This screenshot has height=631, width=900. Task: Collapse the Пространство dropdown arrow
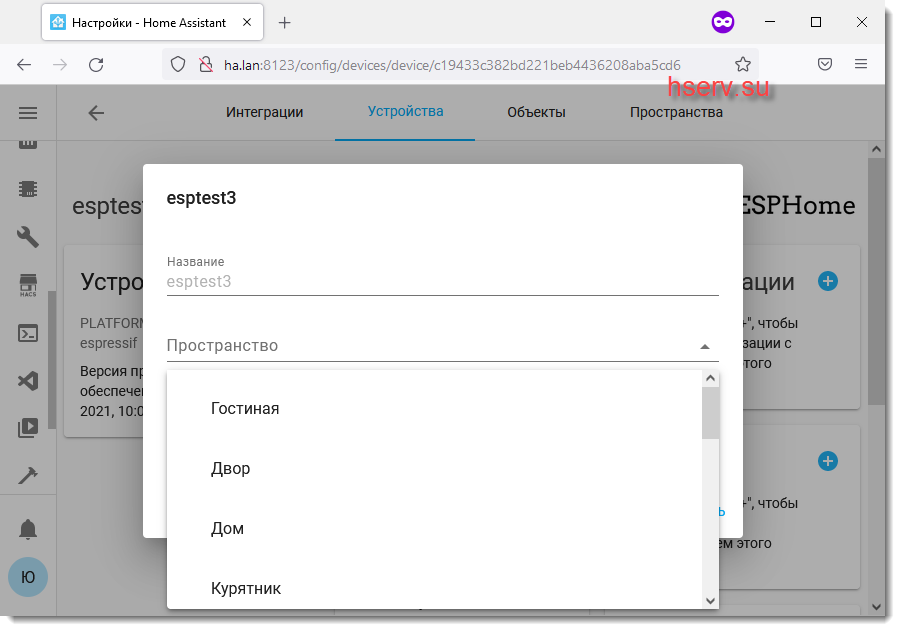pyautogui.click(x=704, y=346)
